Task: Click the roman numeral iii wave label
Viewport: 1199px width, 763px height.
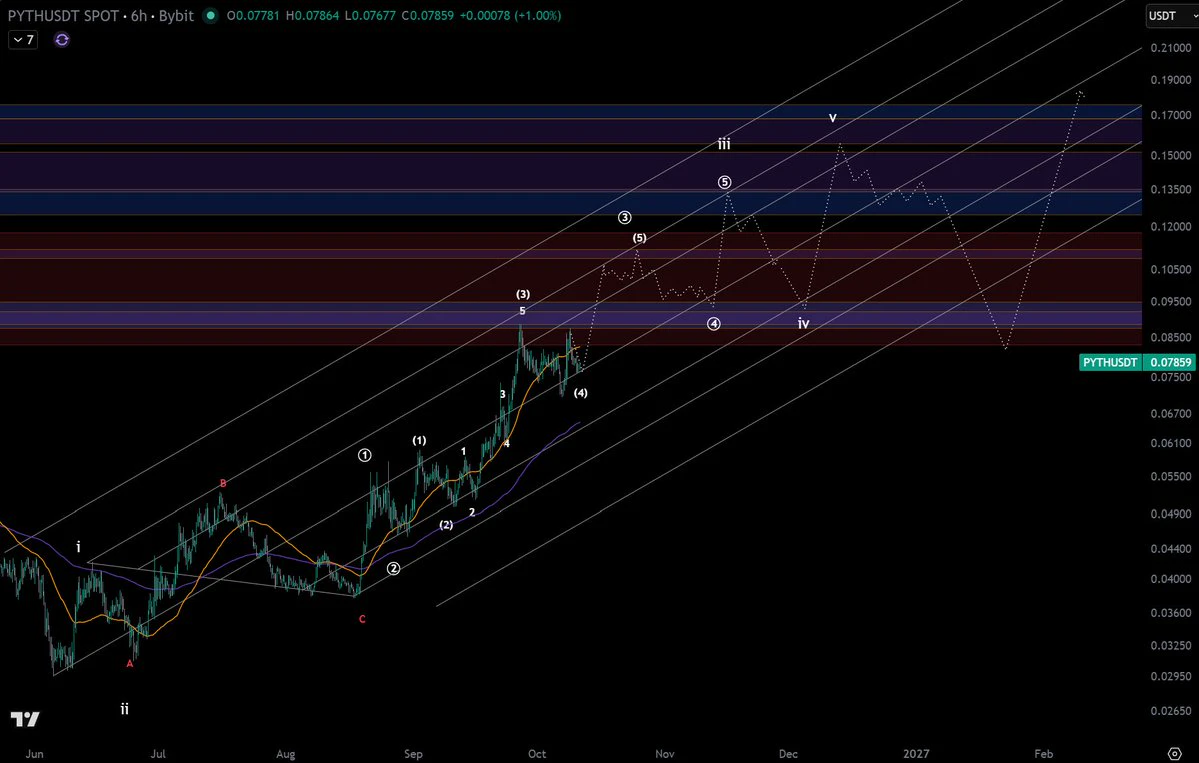Action: (x=724, y=144)
